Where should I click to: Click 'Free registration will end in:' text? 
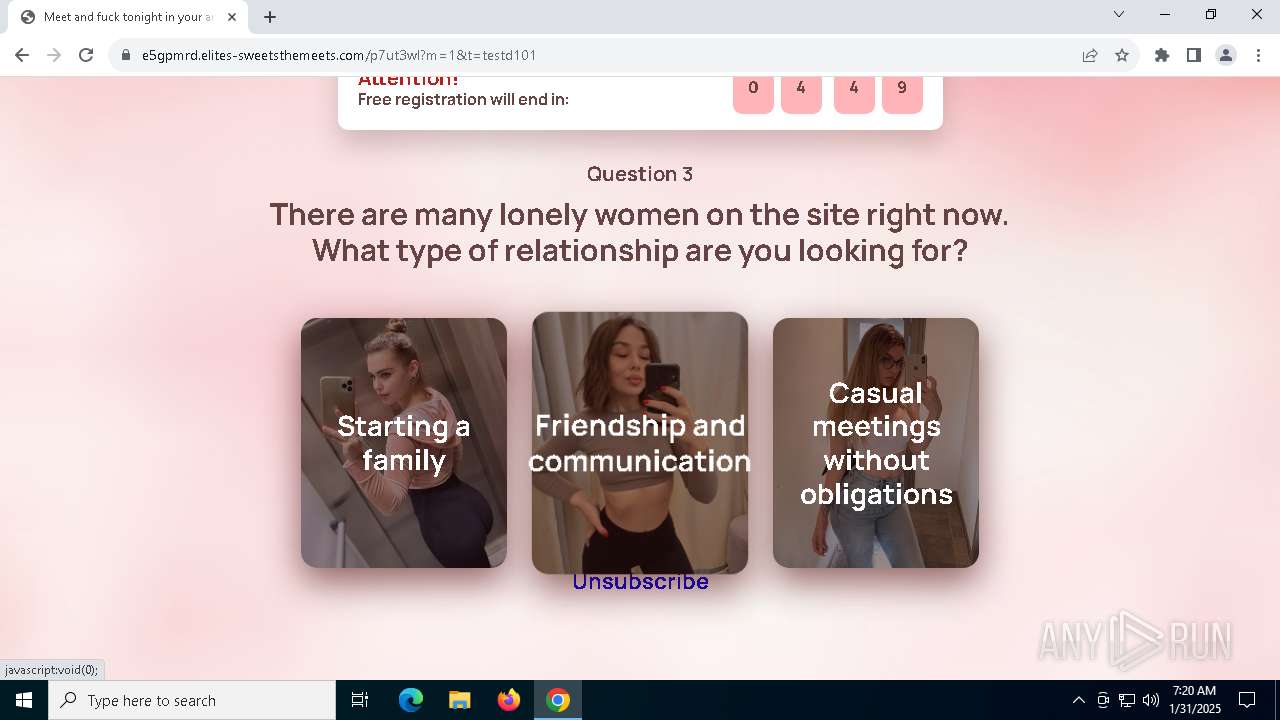point(463,99)
